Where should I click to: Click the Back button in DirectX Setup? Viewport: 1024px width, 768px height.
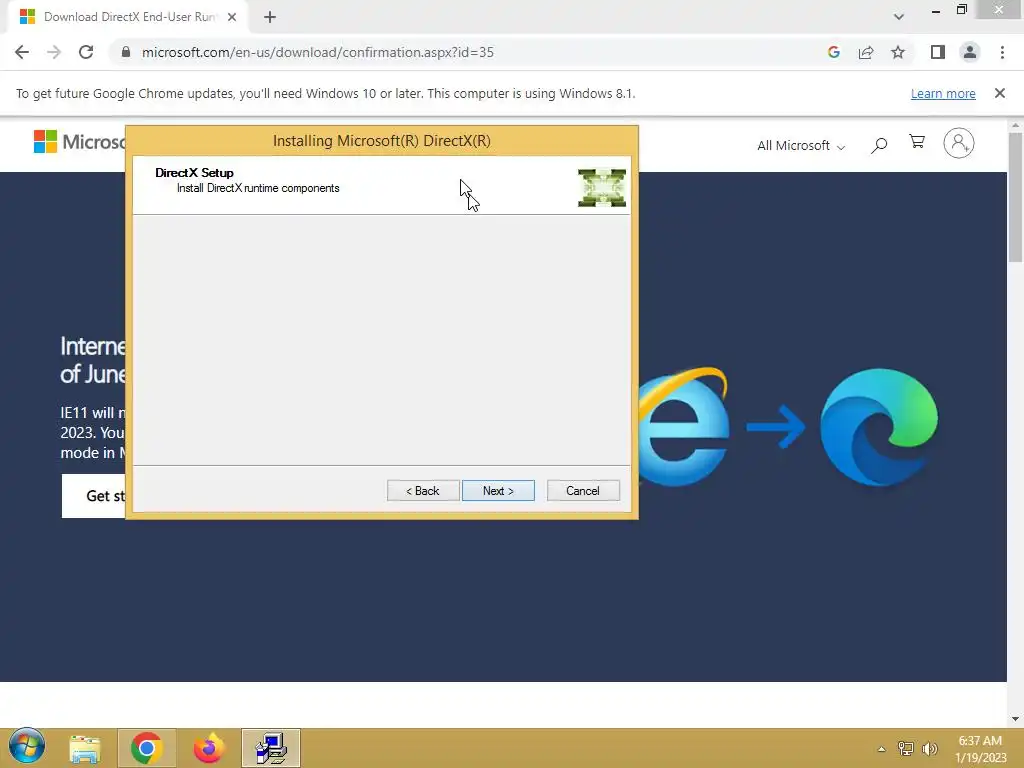click(423, 490)
